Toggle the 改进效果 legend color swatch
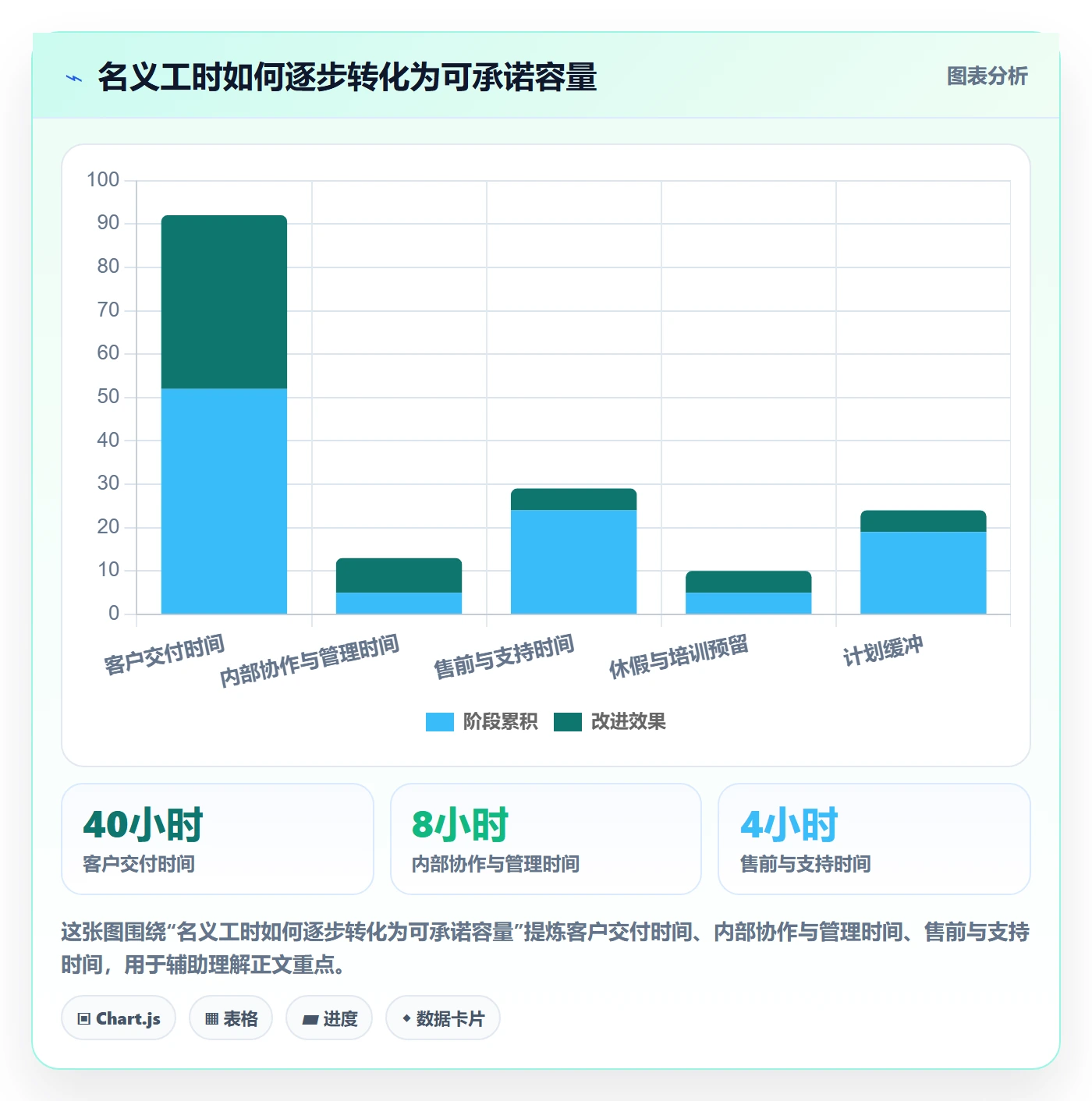This screenshot has width=1092, height=1101. [x=568, y=722]
